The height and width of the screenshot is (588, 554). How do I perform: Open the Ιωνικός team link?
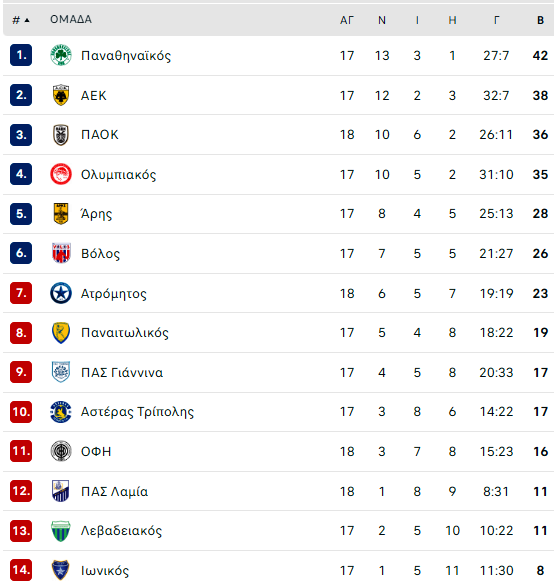(x=105, y=570)
